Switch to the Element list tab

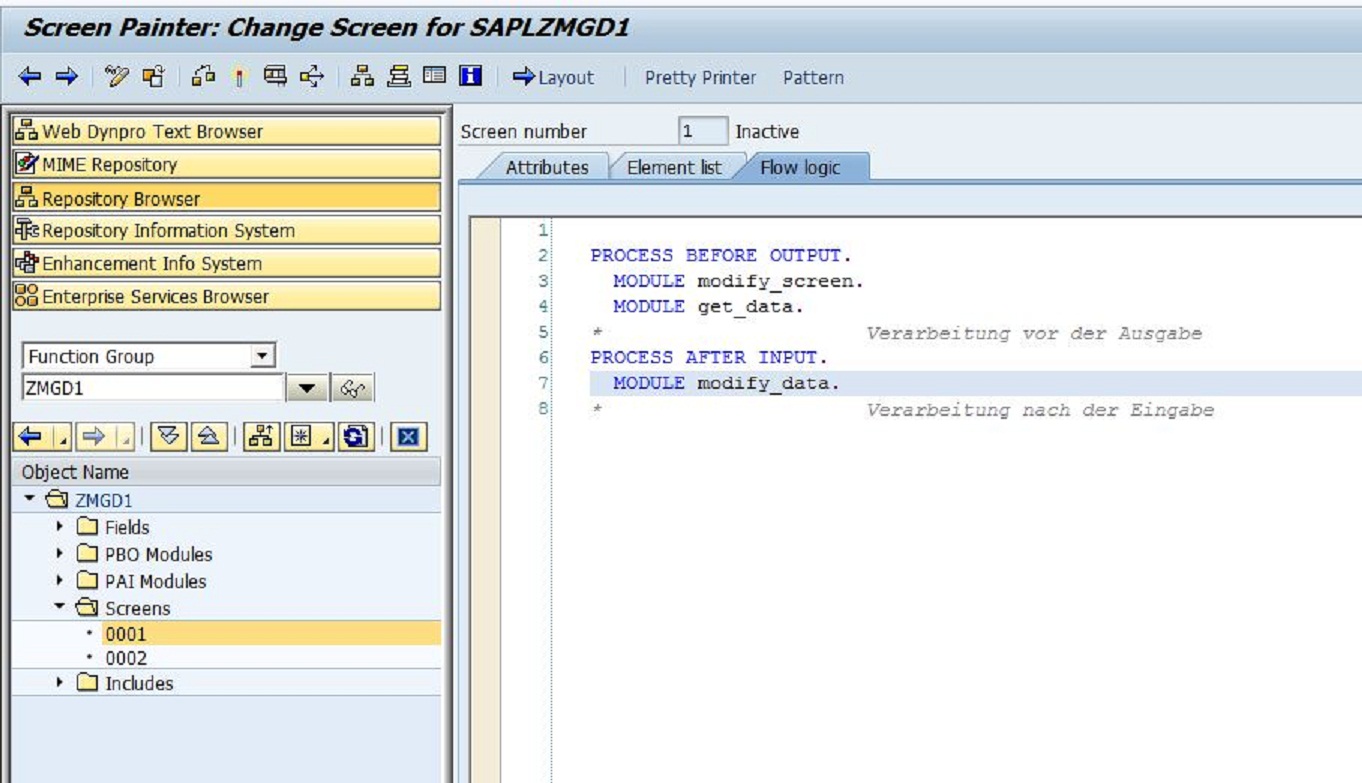click(x=673, y=167)
